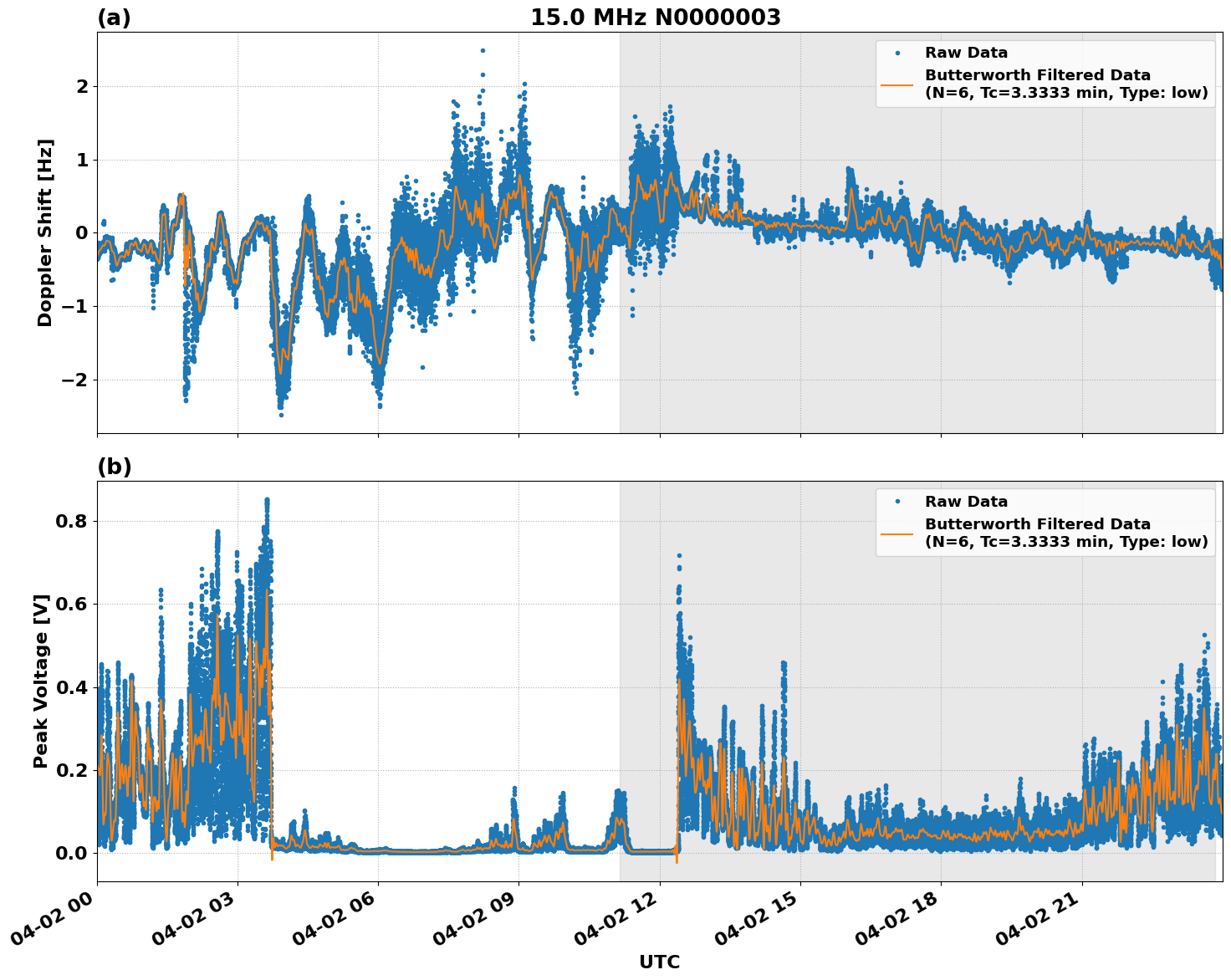The width and height of the screenshot is (1231, 980).
Task: Click the "Raw Data" text in panel (a) legend
Action: 966,54
